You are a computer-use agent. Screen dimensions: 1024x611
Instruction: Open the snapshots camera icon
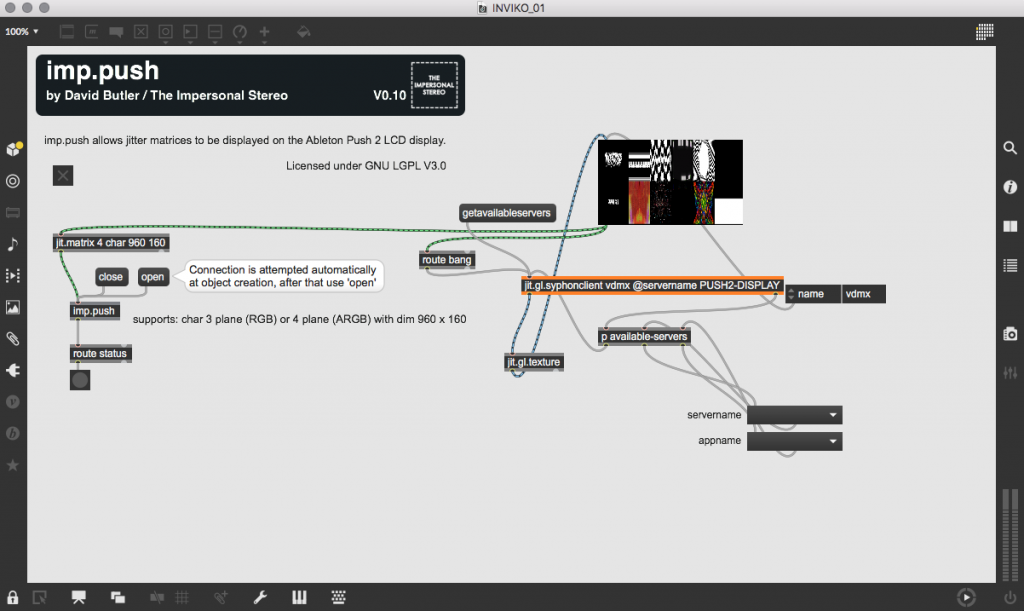pyautogui.click(x=1010, y=334)
